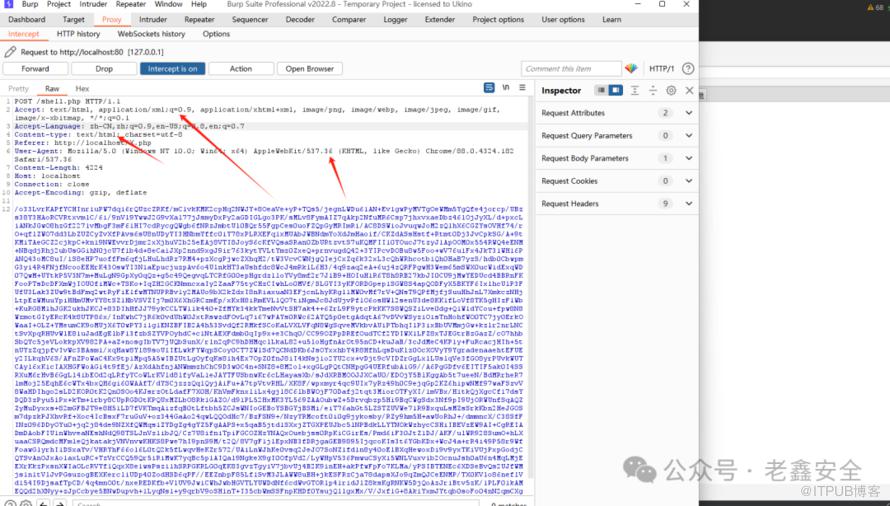Expand the Request Attributes section
This screenshot has height=506, width=890.
617,113
